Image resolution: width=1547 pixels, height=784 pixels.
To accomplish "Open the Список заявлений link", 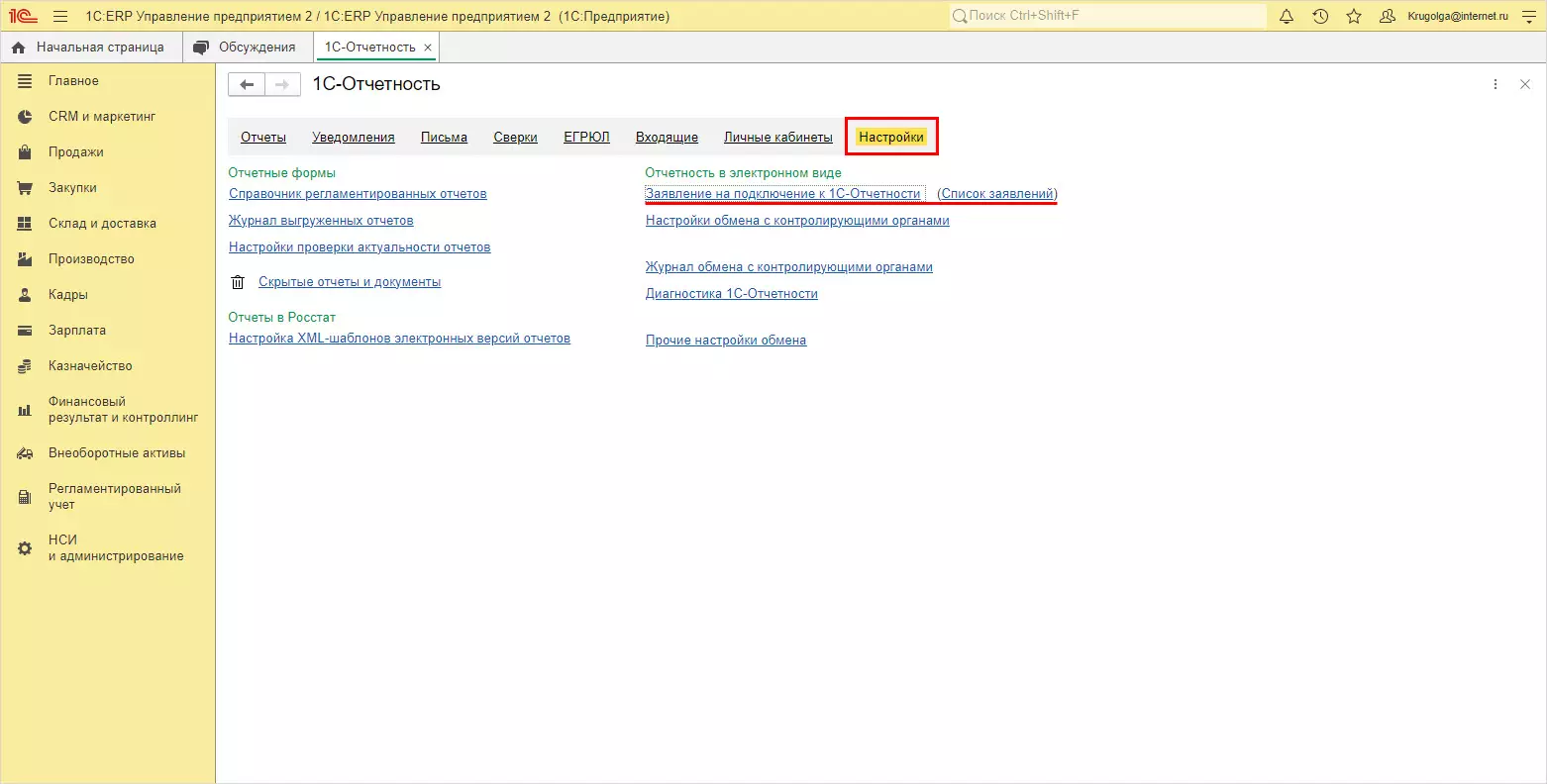I will [x=997, y=194].
